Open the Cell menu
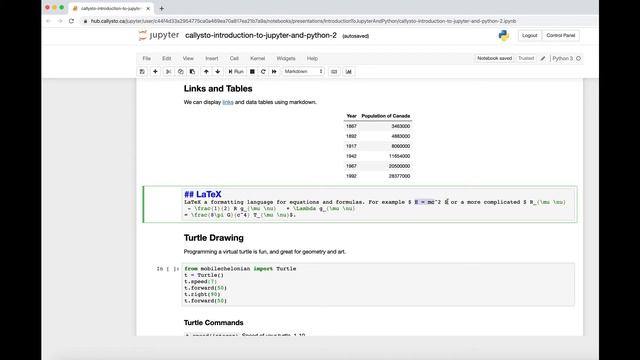This screenshot has height=360, width=640. click(234, 58)
